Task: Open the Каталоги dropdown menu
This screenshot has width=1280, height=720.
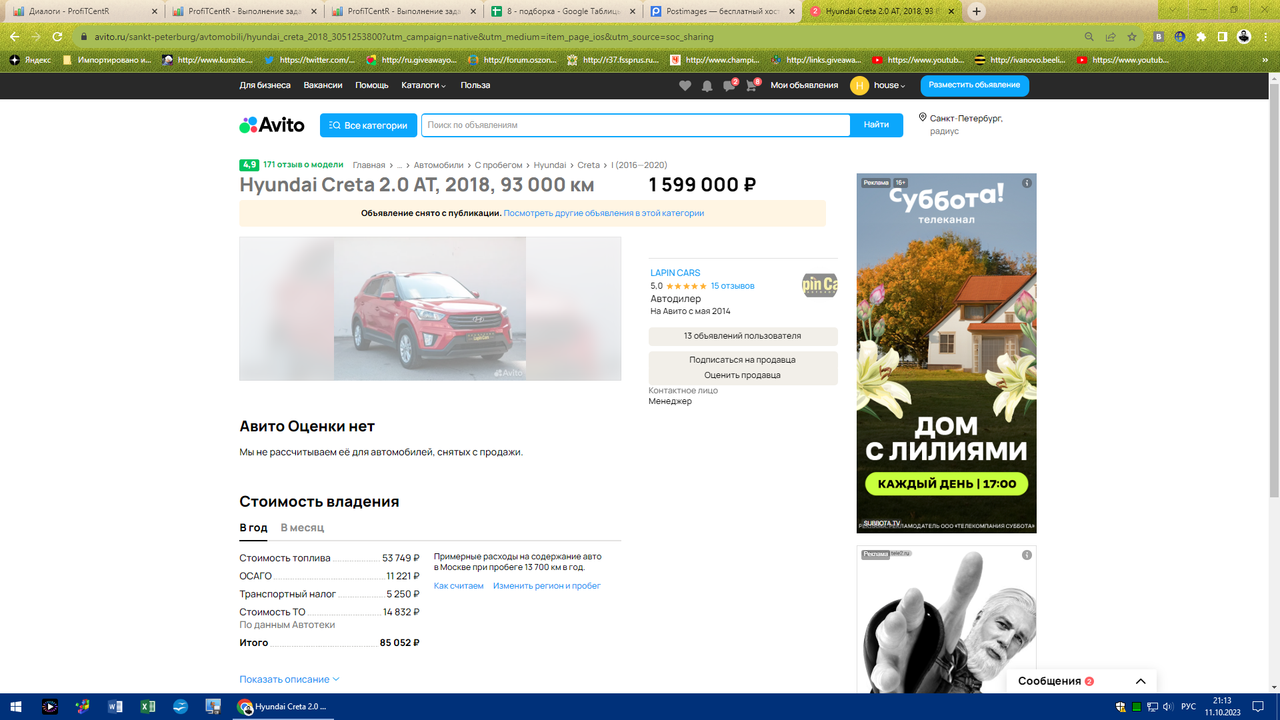Action: click(x=419, y=85)
